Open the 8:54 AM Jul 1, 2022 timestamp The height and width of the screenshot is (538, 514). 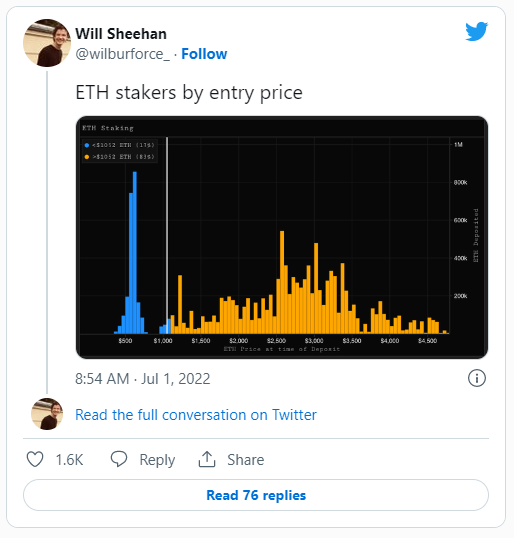click(x=143, y=379)
